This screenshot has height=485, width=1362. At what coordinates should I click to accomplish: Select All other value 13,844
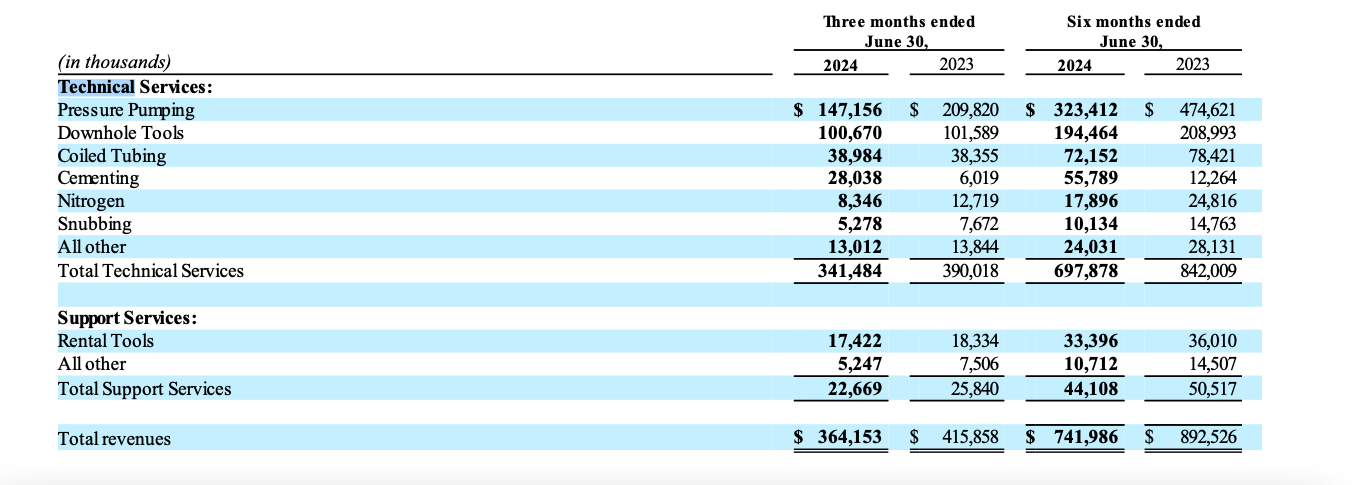coord(974,247)
